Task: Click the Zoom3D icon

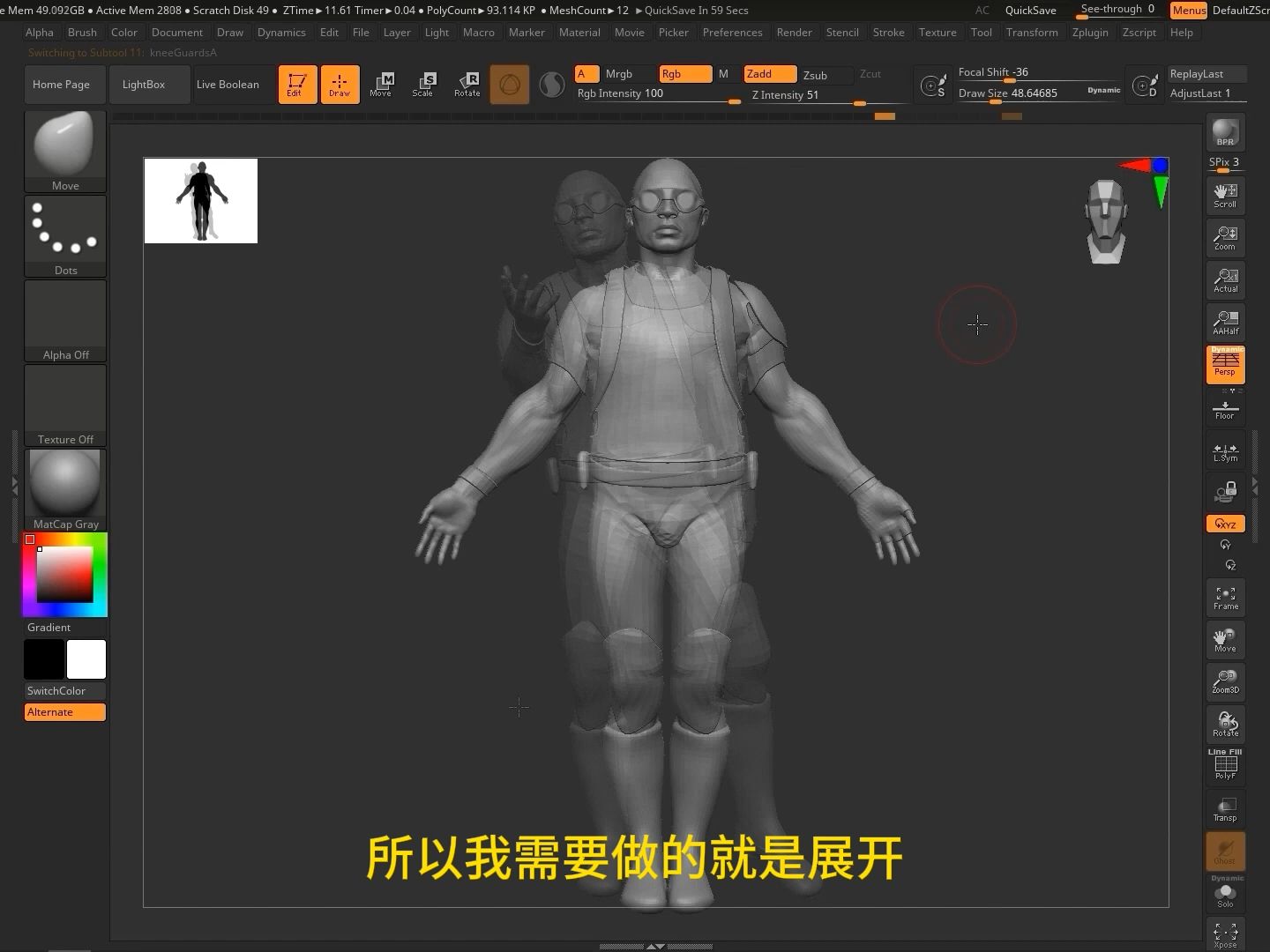Action: point(1225,681)
